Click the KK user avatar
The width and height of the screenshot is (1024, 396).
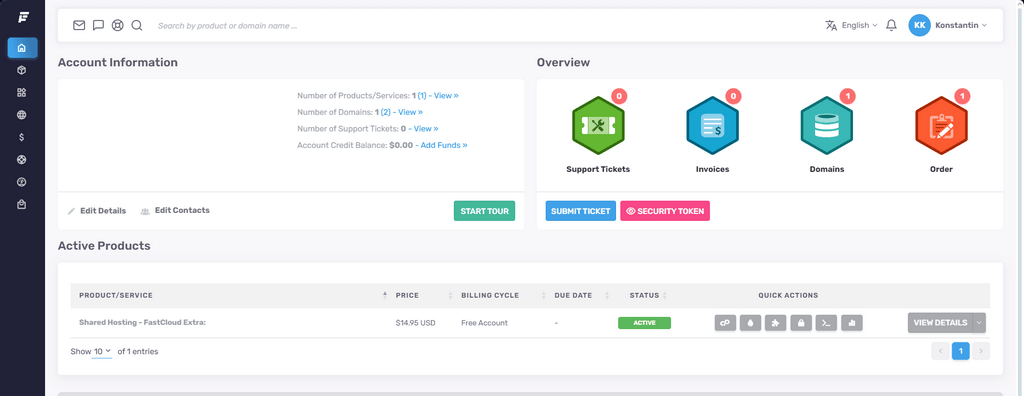920,25
